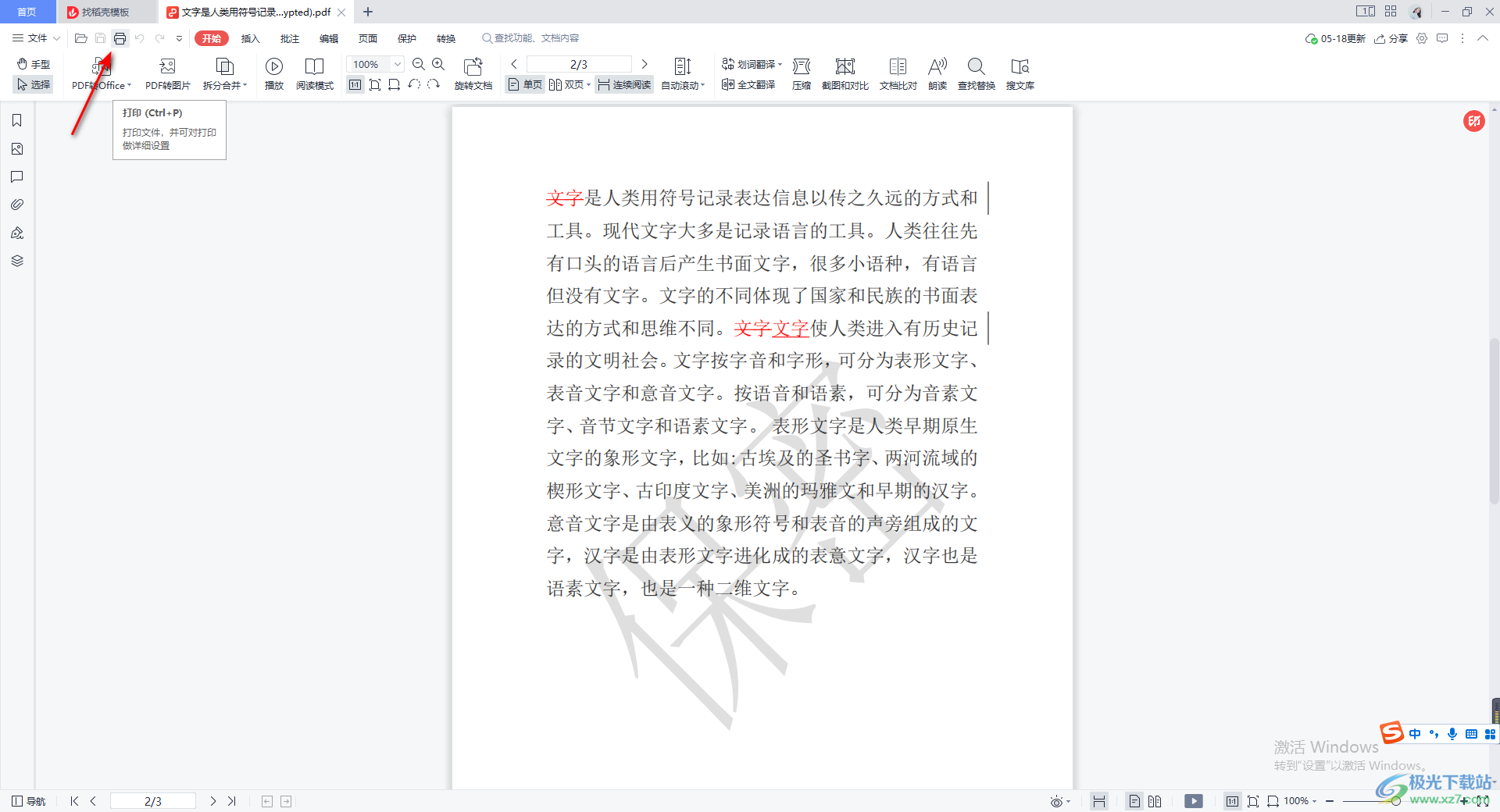Activate the Select (选择) tool
This screenshot has height=812, width=1500.
(34, 84)
